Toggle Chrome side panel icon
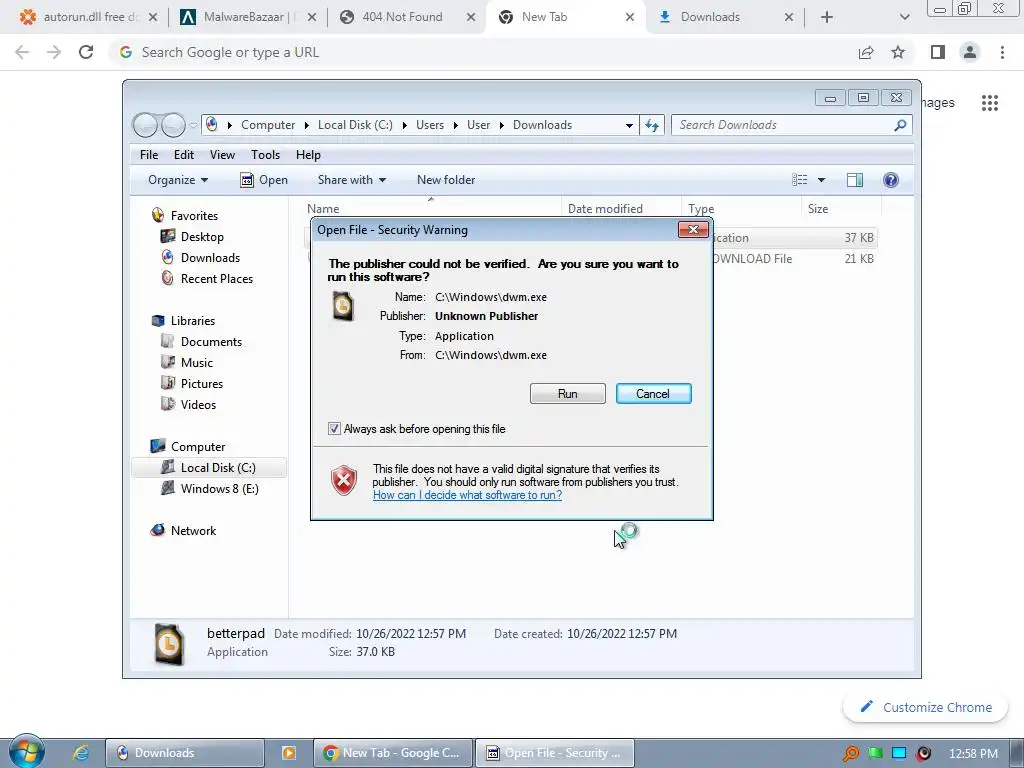 click(938, 52)
